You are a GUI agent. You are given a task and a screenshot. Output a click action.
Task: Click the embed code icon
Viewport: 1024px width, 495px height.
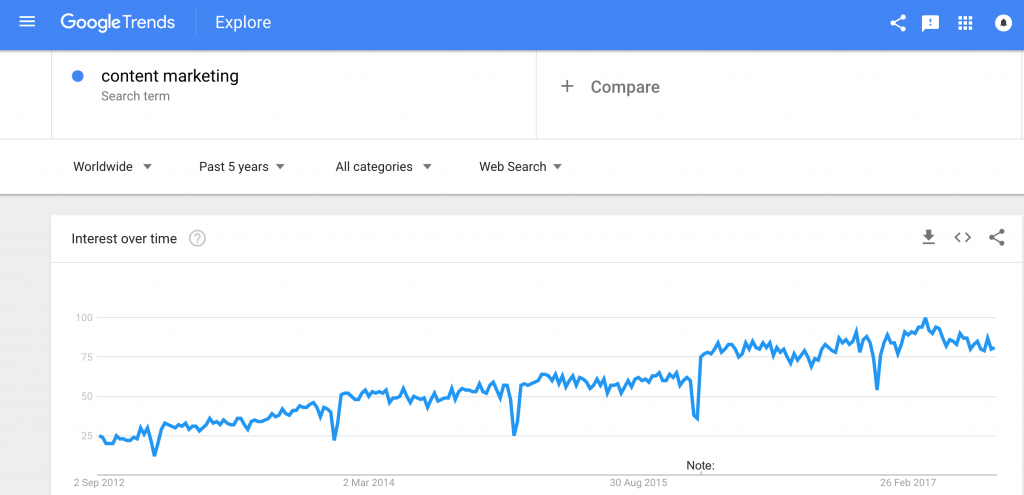[962, 237]
